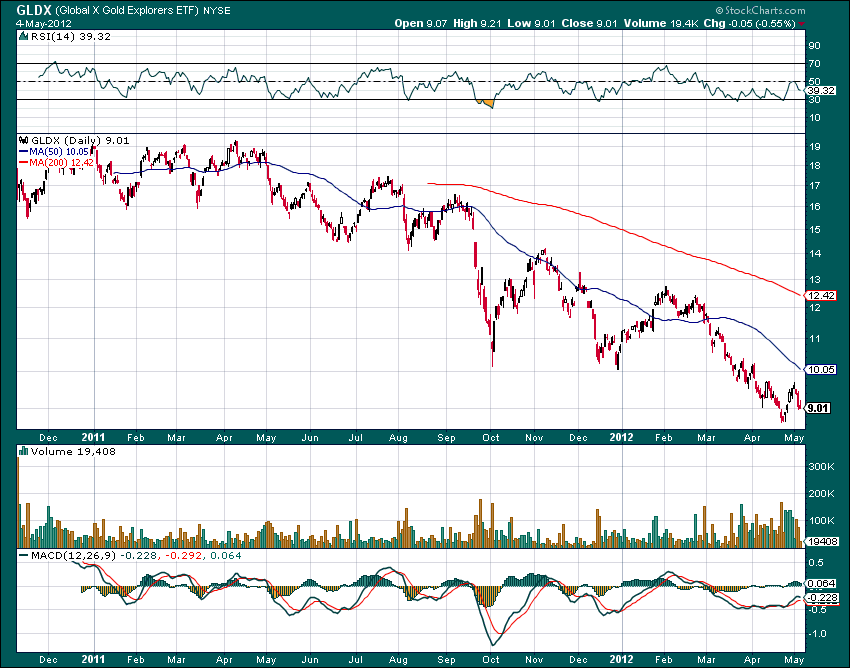Click the "Global X Gold Explorers ETF" name
The image size is (850, 668).
127,10
